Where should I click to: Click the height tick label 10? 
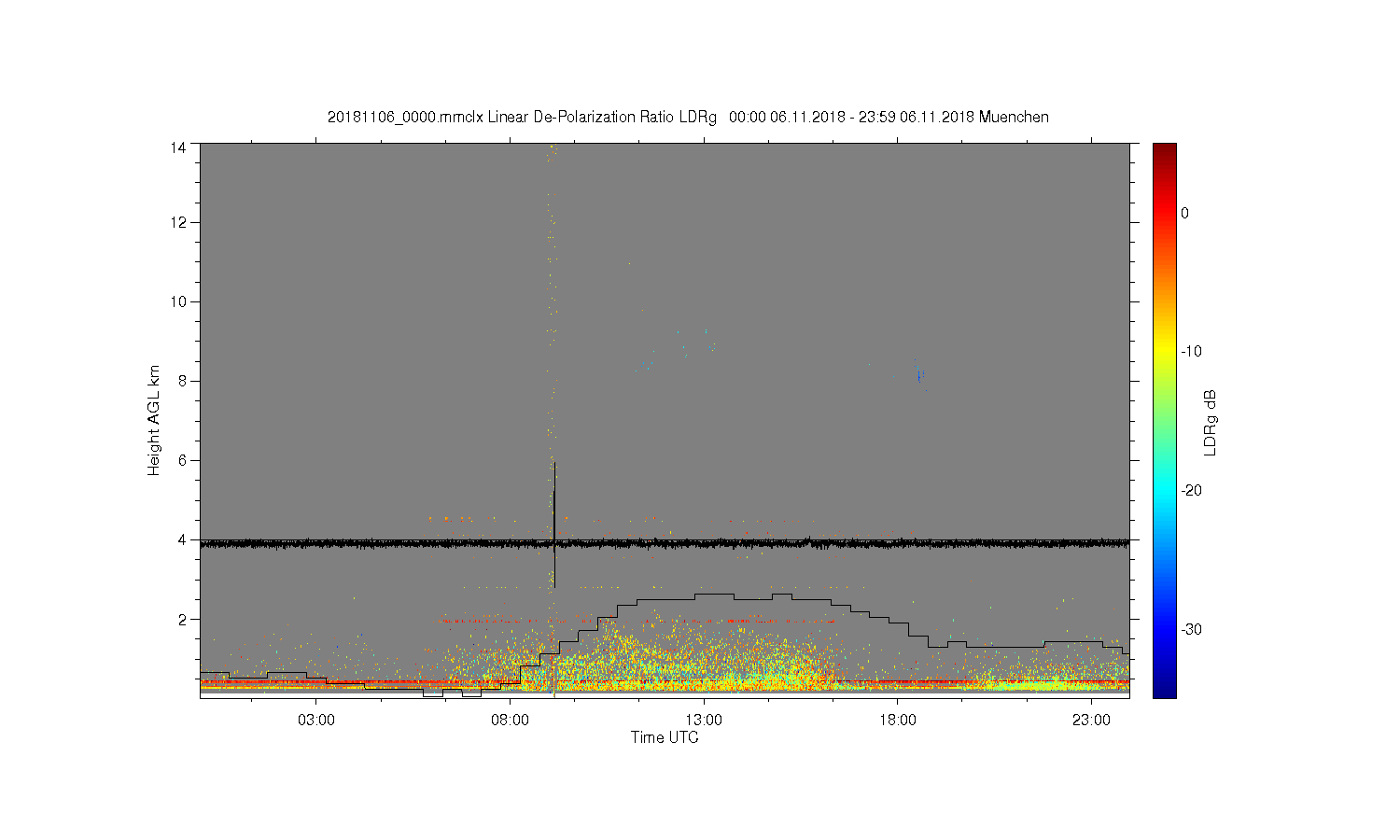click(178, 301)
